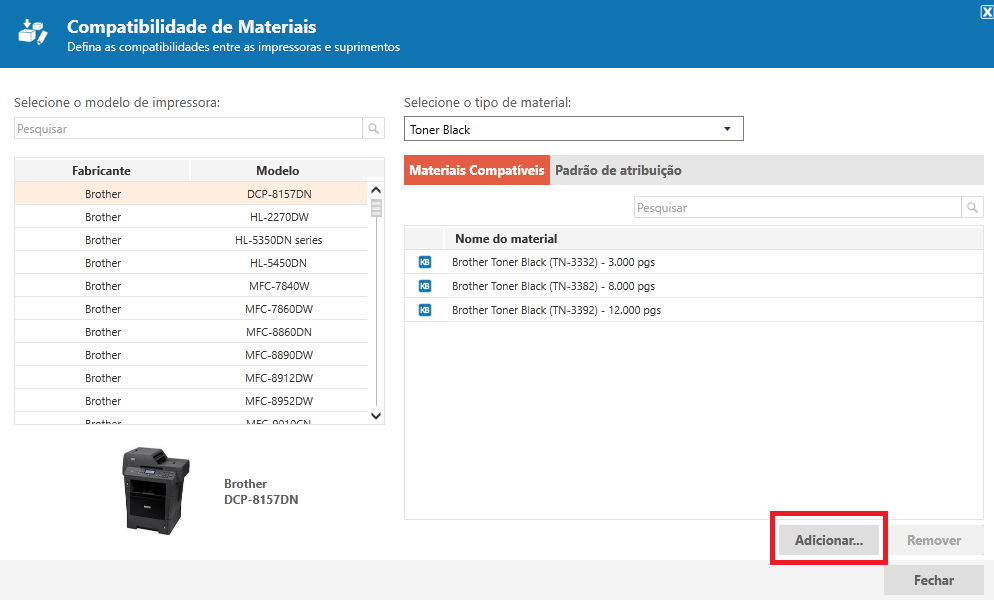Click the search magnifier for printer models
This screenshot has height=600, width=994.
point(373,129)
